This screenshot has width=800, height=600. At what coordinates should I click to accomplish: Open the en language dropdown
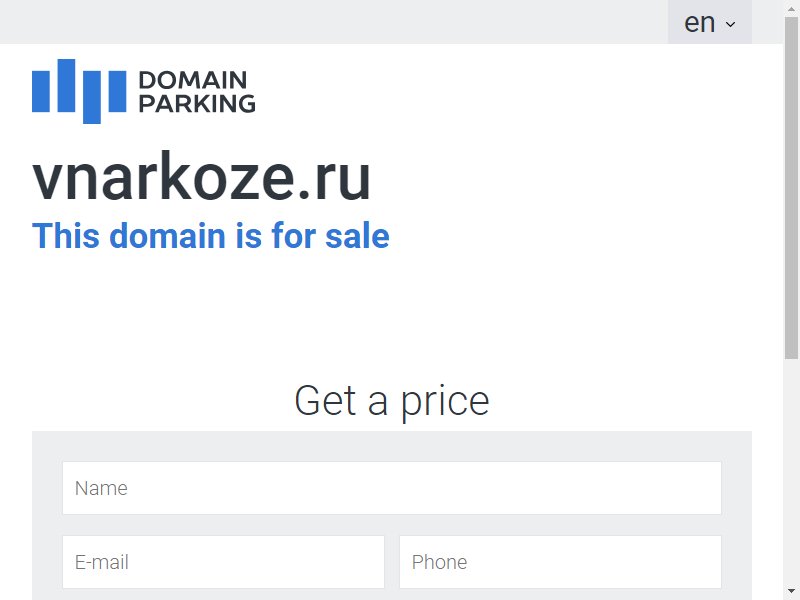(x=710, y=22)
